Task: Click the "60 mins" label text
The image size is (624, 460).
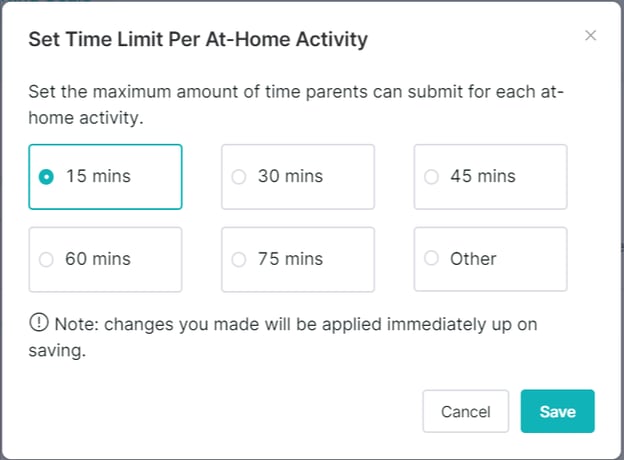Action: 98,259
